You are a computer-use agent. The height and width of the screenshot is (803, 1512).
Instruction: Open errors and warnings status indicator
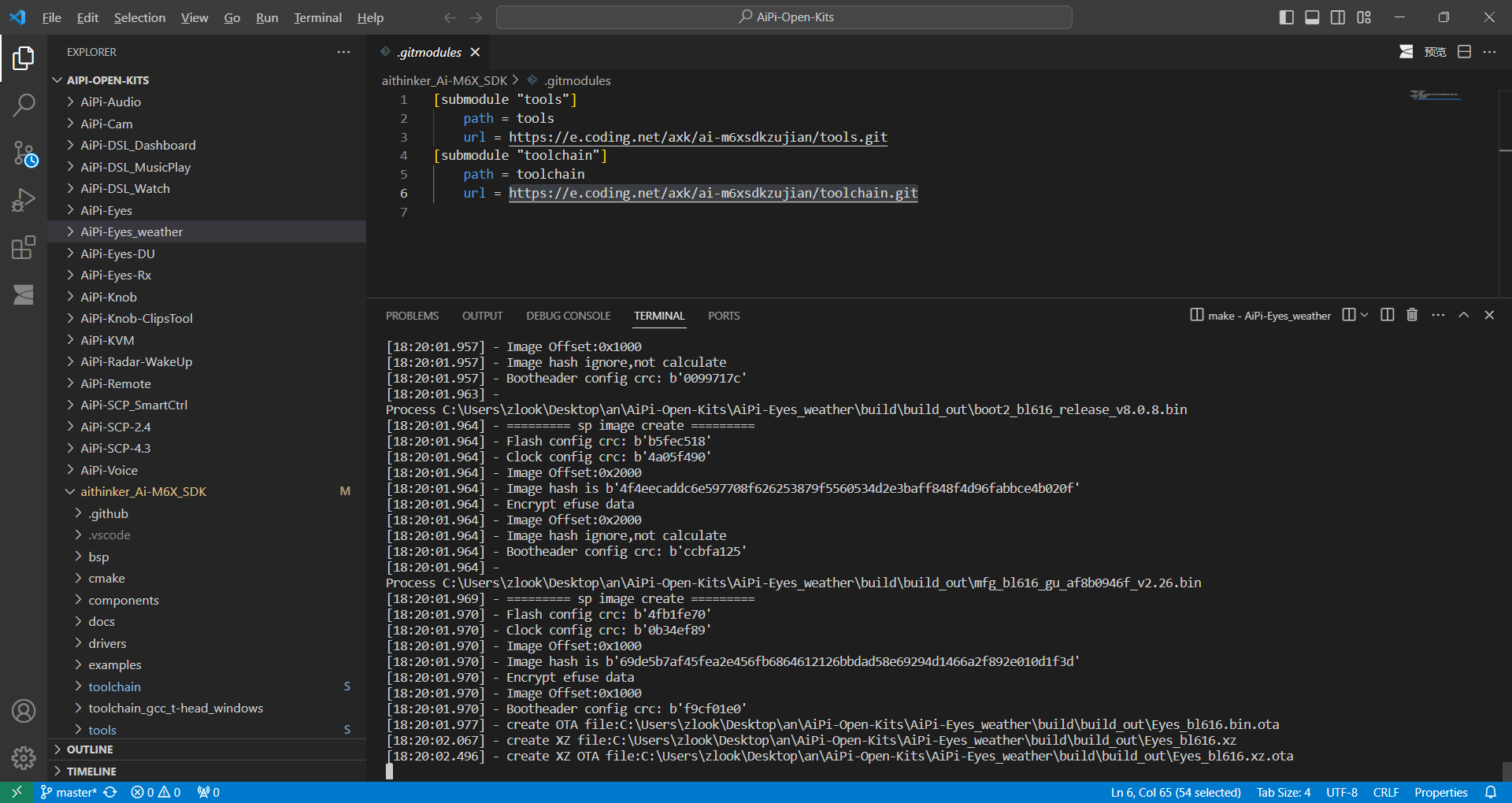(156, 792)
